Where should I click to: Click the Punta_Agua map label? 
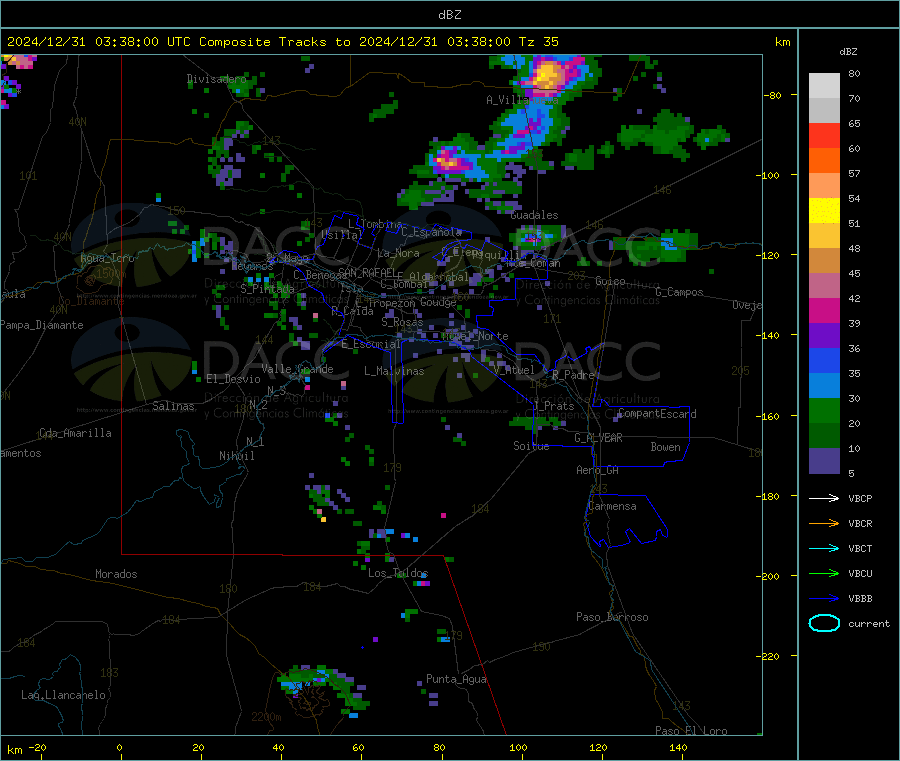click(456, 679)
